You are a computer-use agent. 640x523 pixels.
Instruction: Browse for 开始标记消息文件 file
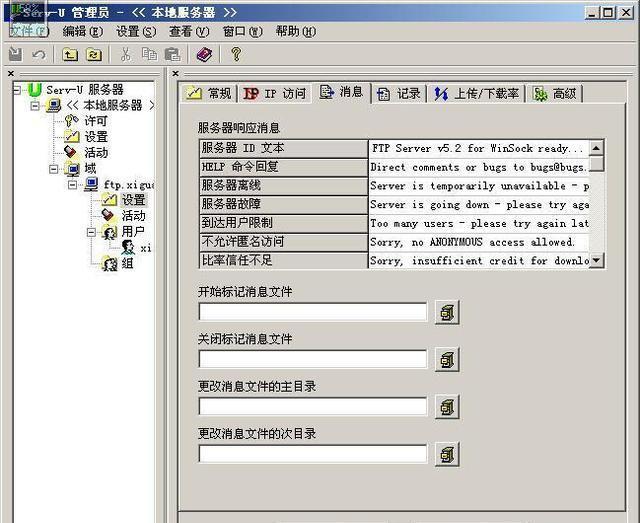[x=447, y=312]
